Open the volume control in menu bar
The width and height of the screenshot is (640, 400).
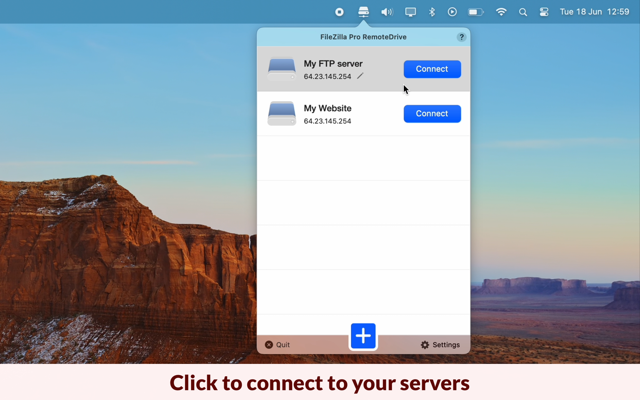pyautogui.click(x=387, y=12)
